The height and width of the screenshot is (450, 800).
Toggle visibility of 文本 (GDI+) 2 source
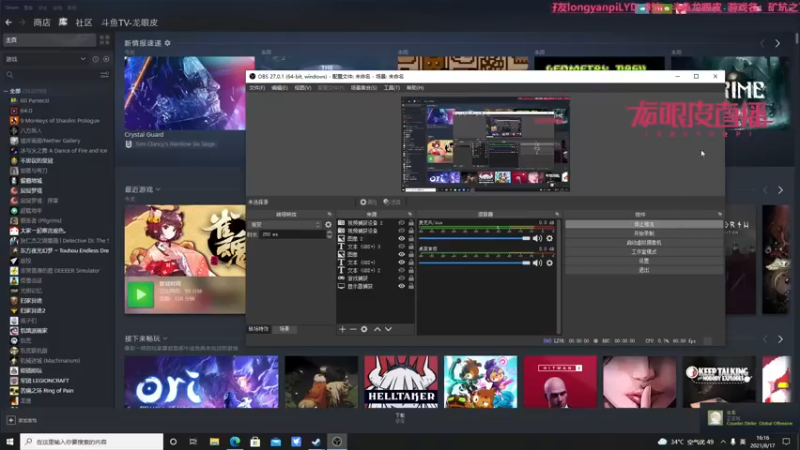[x=402, y=270]
